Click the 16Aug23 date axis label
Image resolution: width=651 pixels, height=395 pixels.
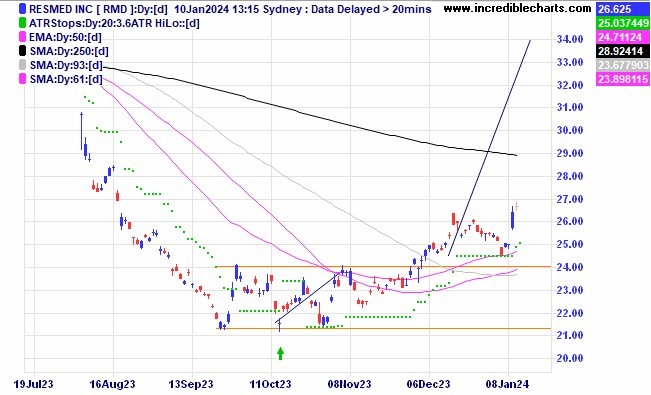tap(112, 384)
